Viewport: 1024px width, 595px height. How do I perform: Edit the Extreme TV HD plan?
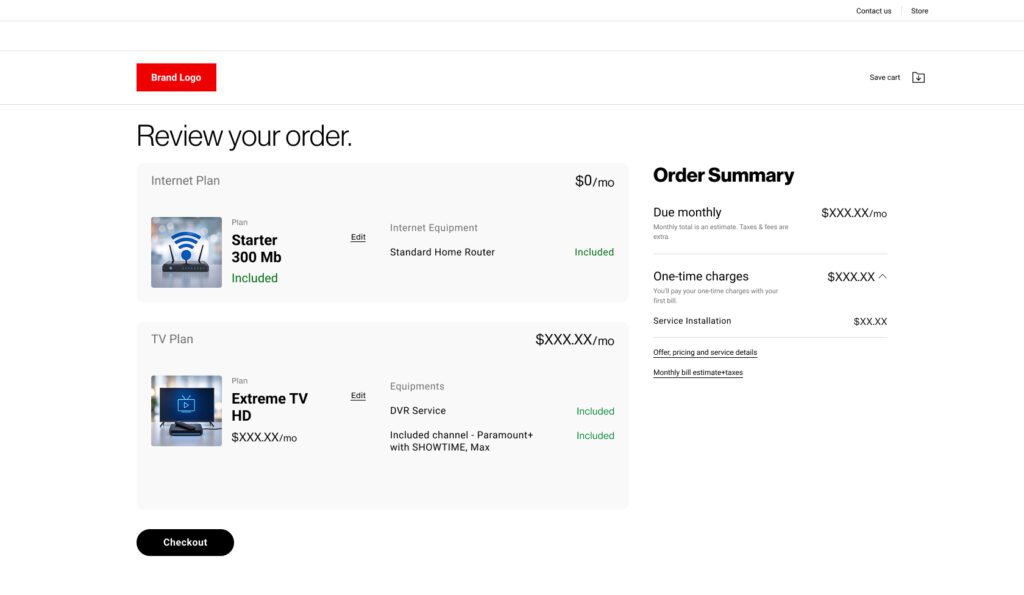click(358, 396)
